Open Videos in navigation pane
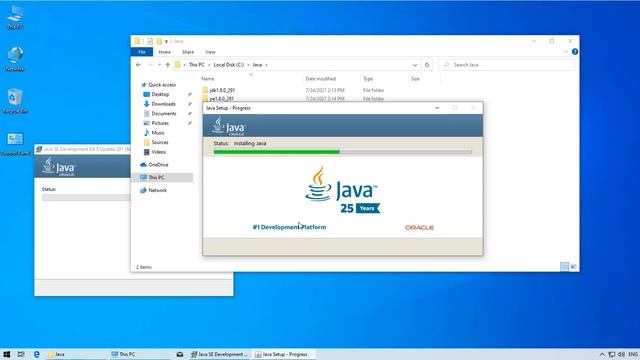The height and width of the screenshot is (360, 640). click(159, 152)
